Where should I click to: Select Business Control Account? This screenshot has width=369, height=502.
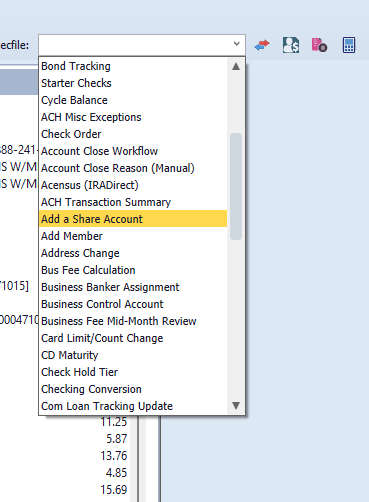coord(133,304)
